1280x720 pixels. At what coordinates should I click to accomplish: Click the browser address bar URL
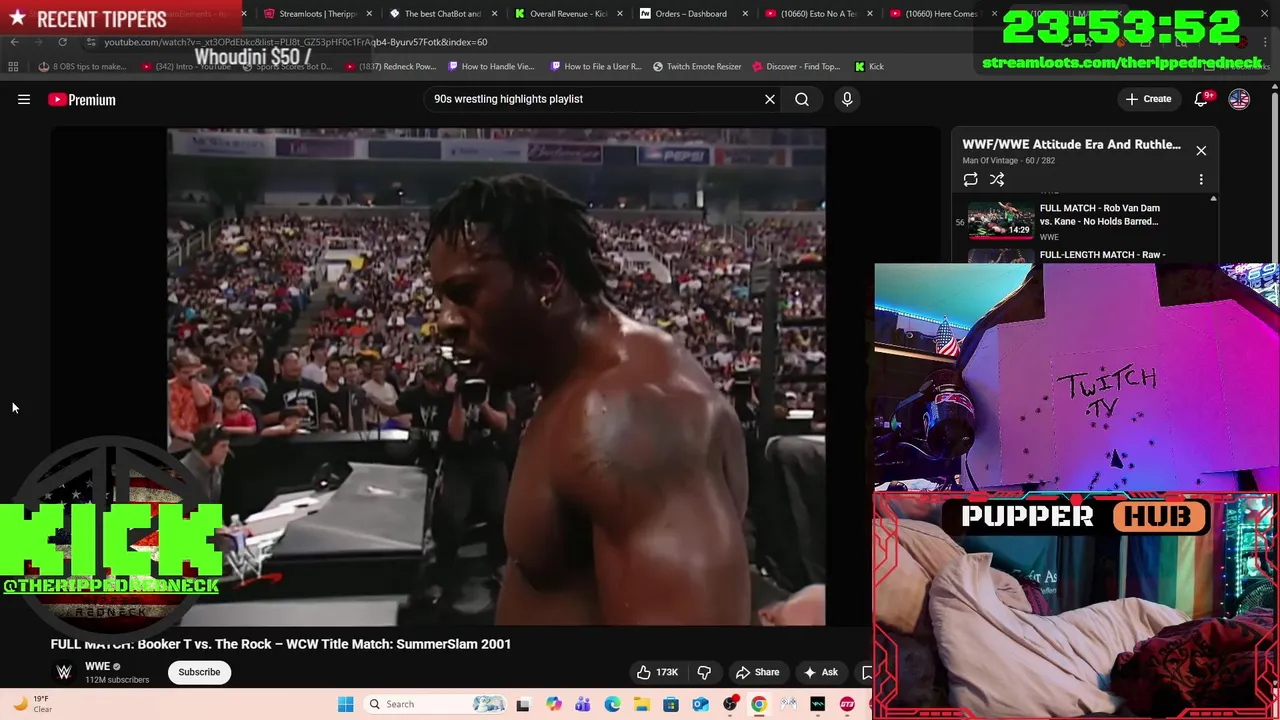tap(296, 42)
